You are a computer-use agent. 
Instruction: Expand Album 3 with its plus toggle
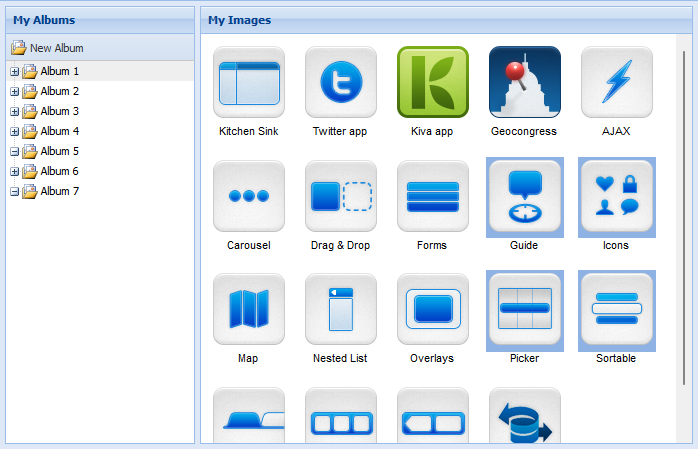(x=14, y=112)
